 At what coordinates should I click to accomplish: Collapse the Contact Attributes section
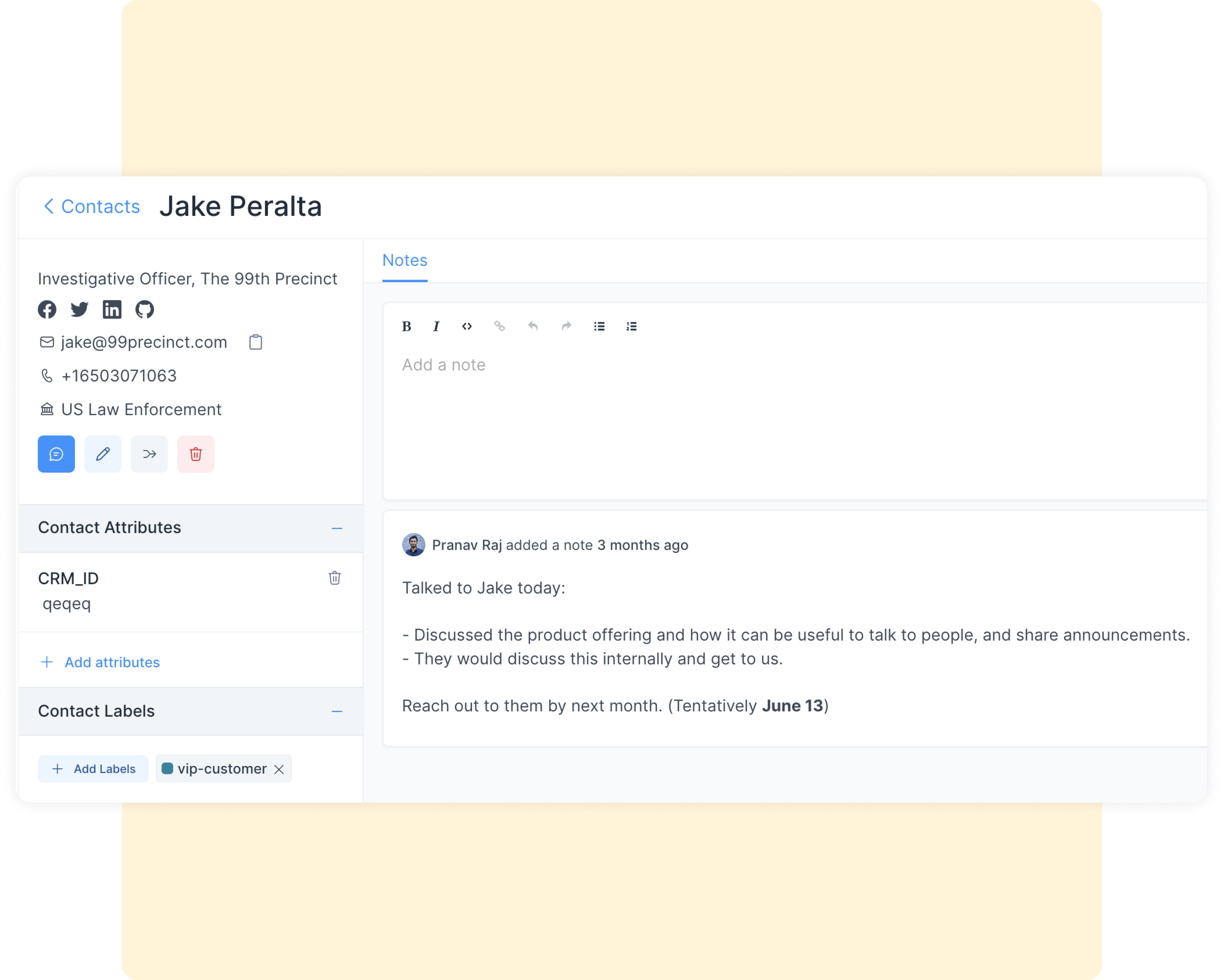coord(337,529)
